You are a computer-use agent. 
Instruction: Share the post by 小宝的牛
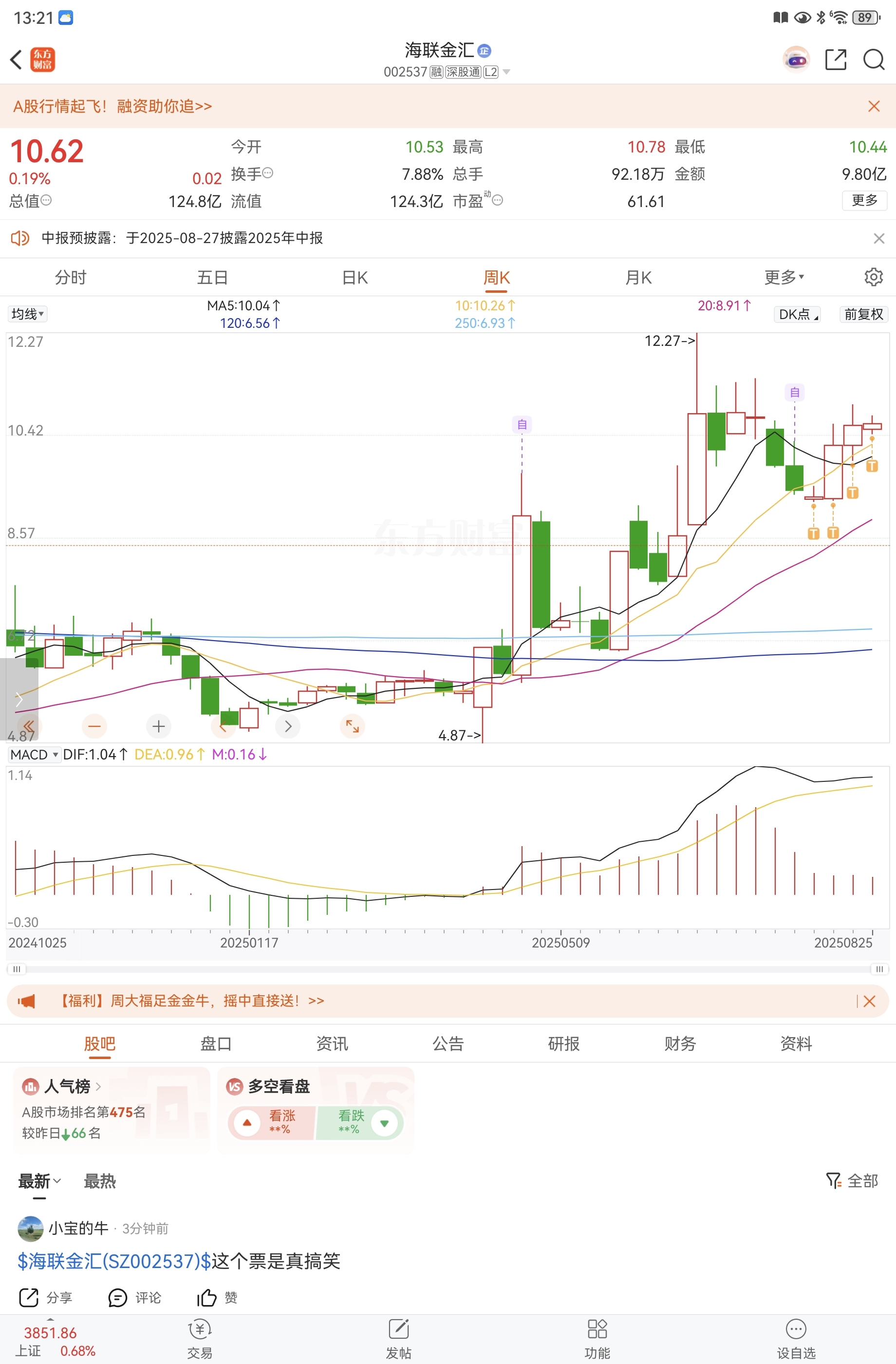(45, 1298)
